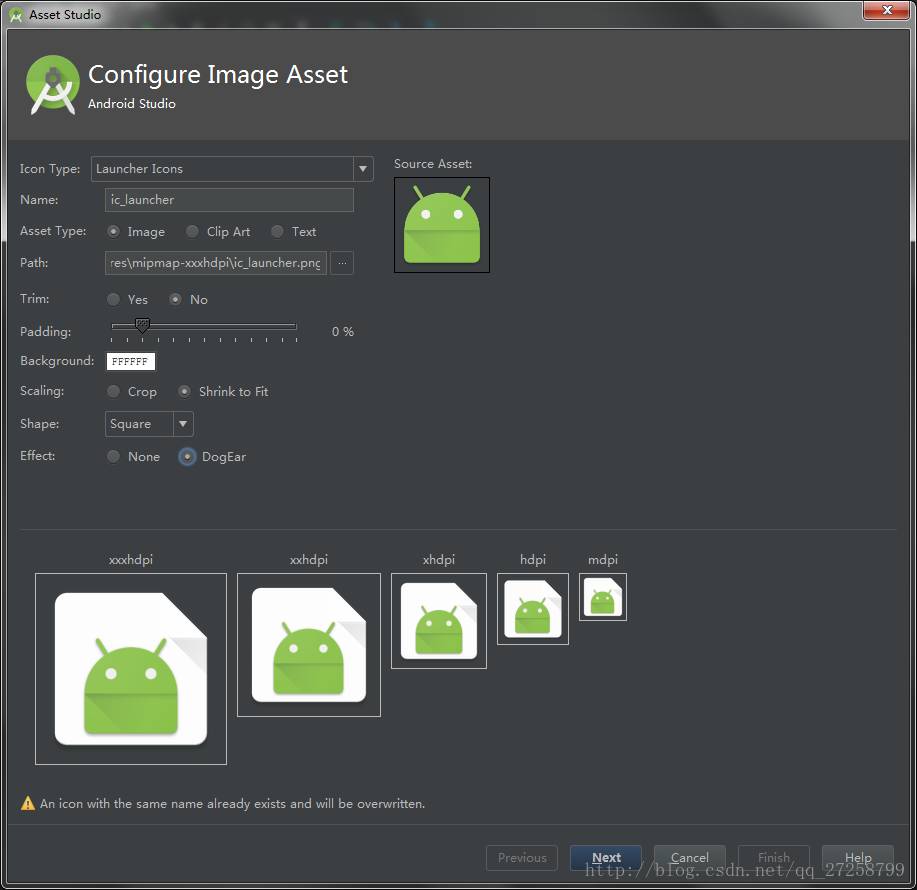Image resolution: width=917 pixels, height=890 pixels.
Task: Click the overwrite warning message text
Action: point(232,803)
